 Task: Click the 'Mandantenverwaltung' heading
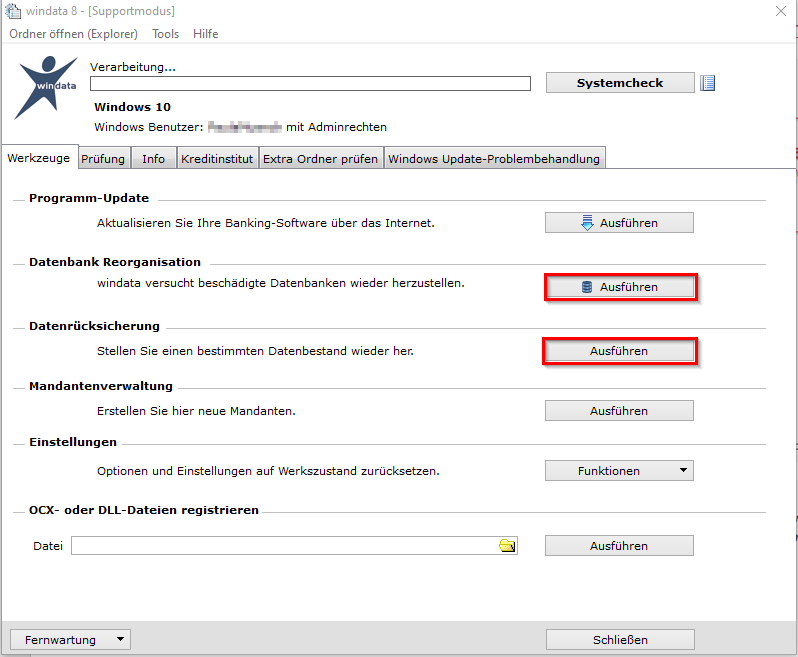coord(101,386)
